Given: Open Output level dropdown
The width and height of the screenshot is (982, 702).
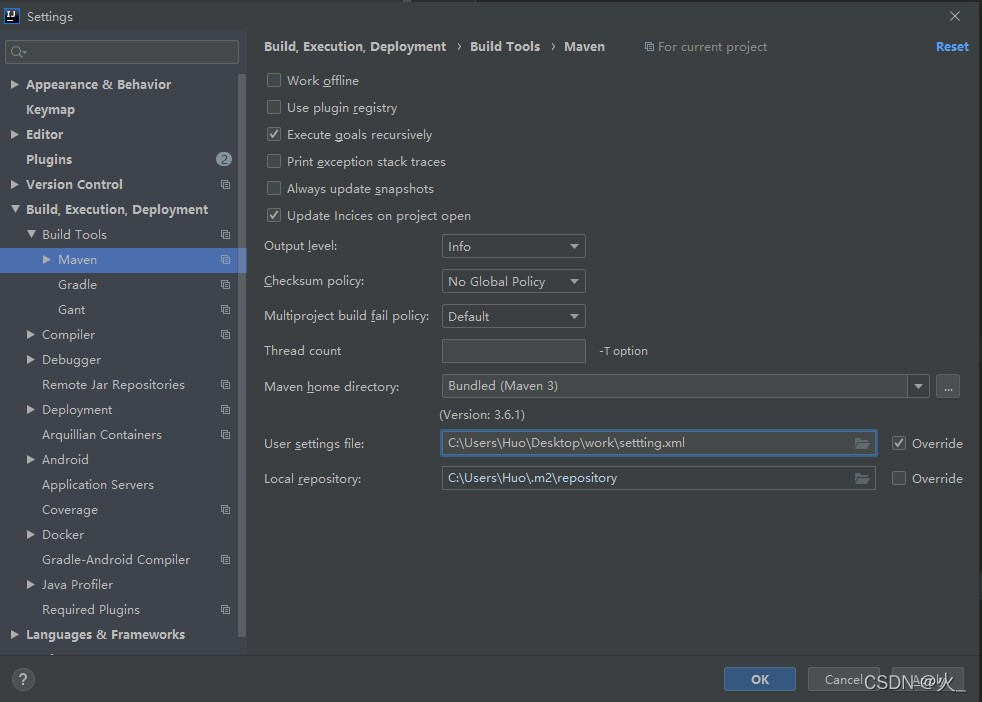Looking at the screenshot, I should tap(514, 246).
